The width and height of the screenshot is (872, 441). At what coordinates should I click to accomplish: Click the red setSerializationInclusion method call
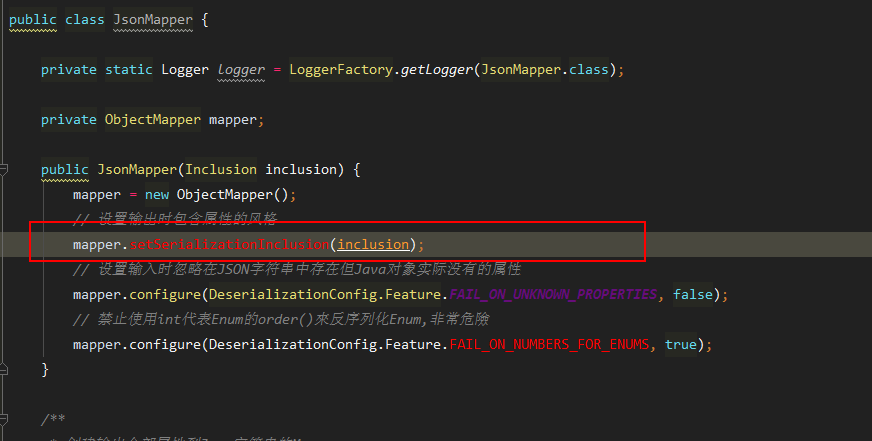[x=229, y=245]
